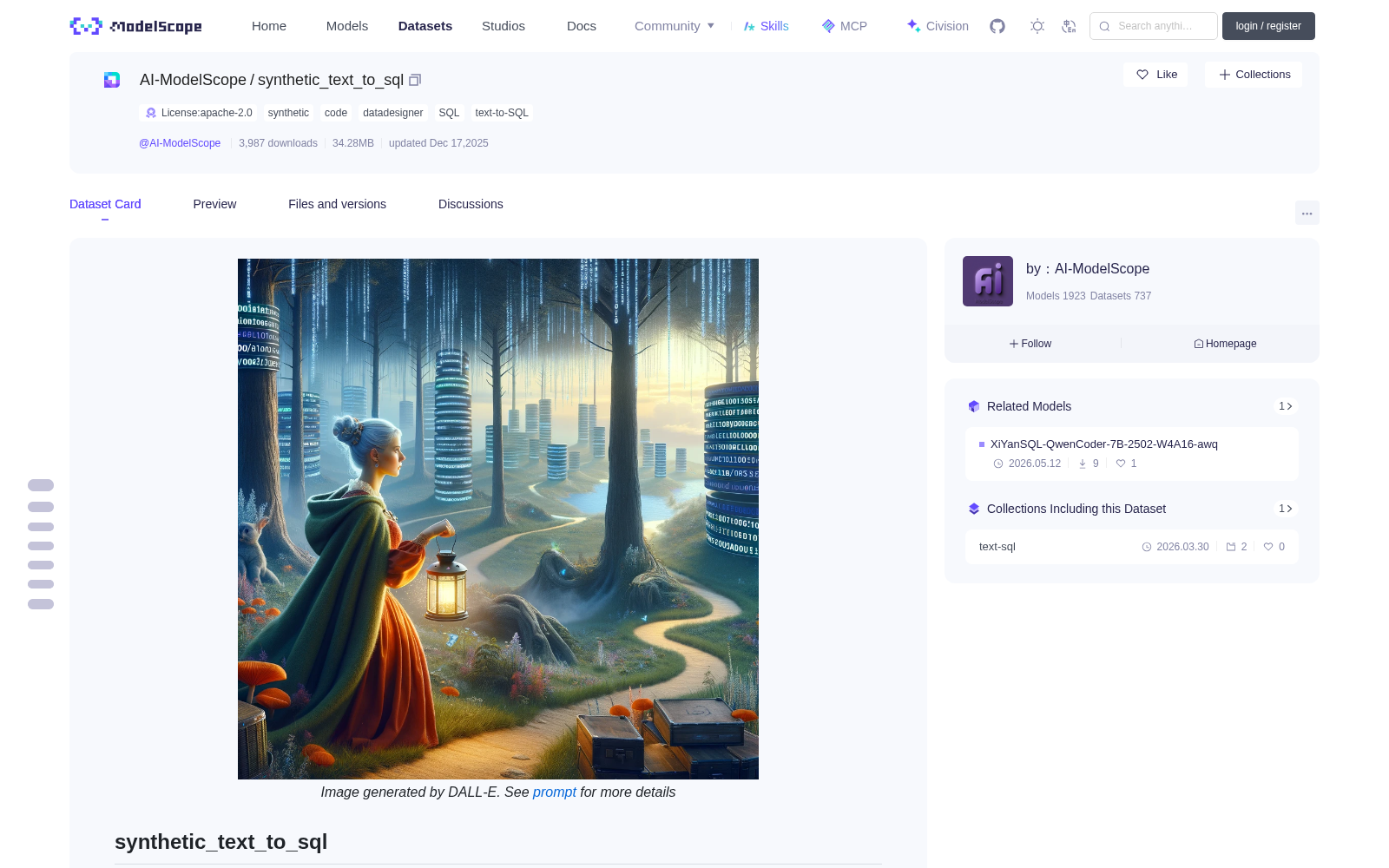Open the Docs nav item
1389x868 pixels.
click(582, 26)
